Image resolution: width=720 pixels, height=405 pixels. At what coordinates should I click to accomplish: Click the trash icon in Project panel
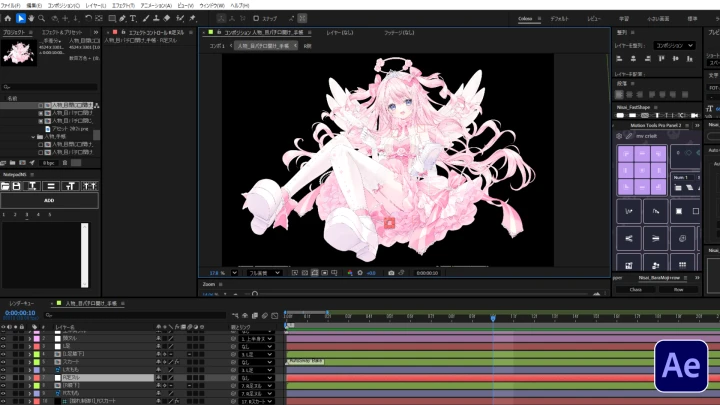click(65, 163)
